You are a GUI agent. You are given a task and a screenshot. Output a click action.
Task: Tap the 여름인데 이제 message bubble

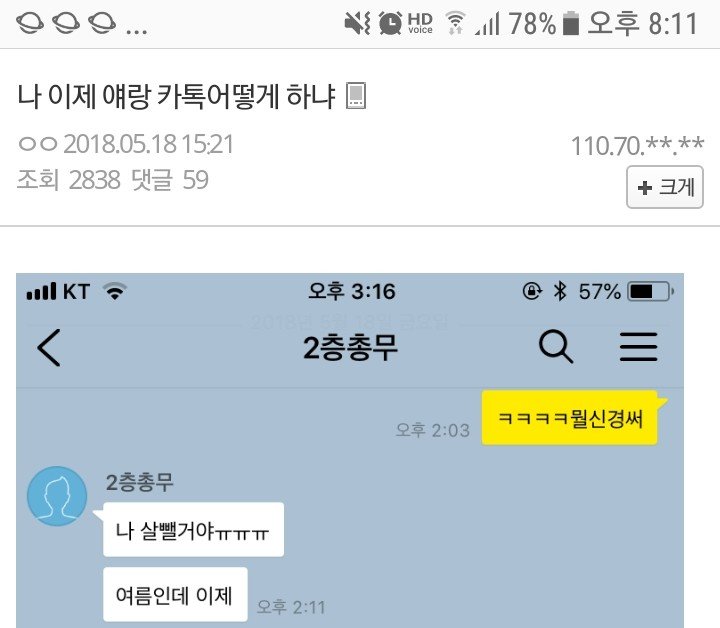(x=175, y=594)
